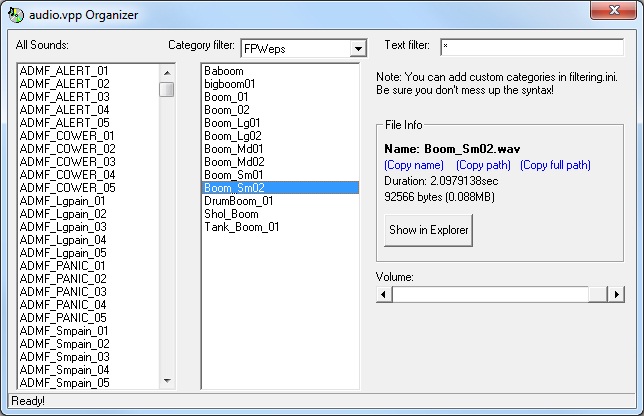Pick DrumBoom_01 in the filtered list
644x416 pixels.
(238, 201)
